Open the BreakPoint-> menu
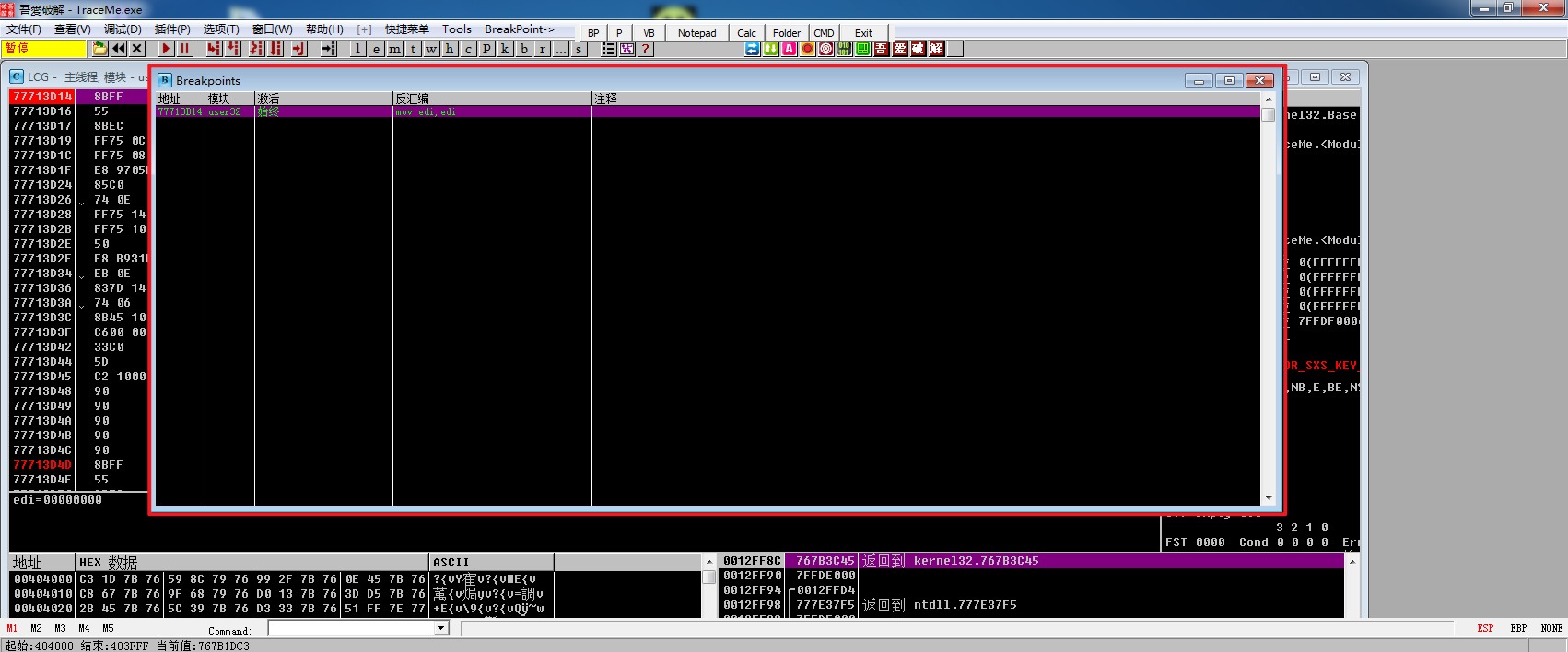The height and width of the screenshot is (652, 1568). pyautogui.click(x=520, y=29)
